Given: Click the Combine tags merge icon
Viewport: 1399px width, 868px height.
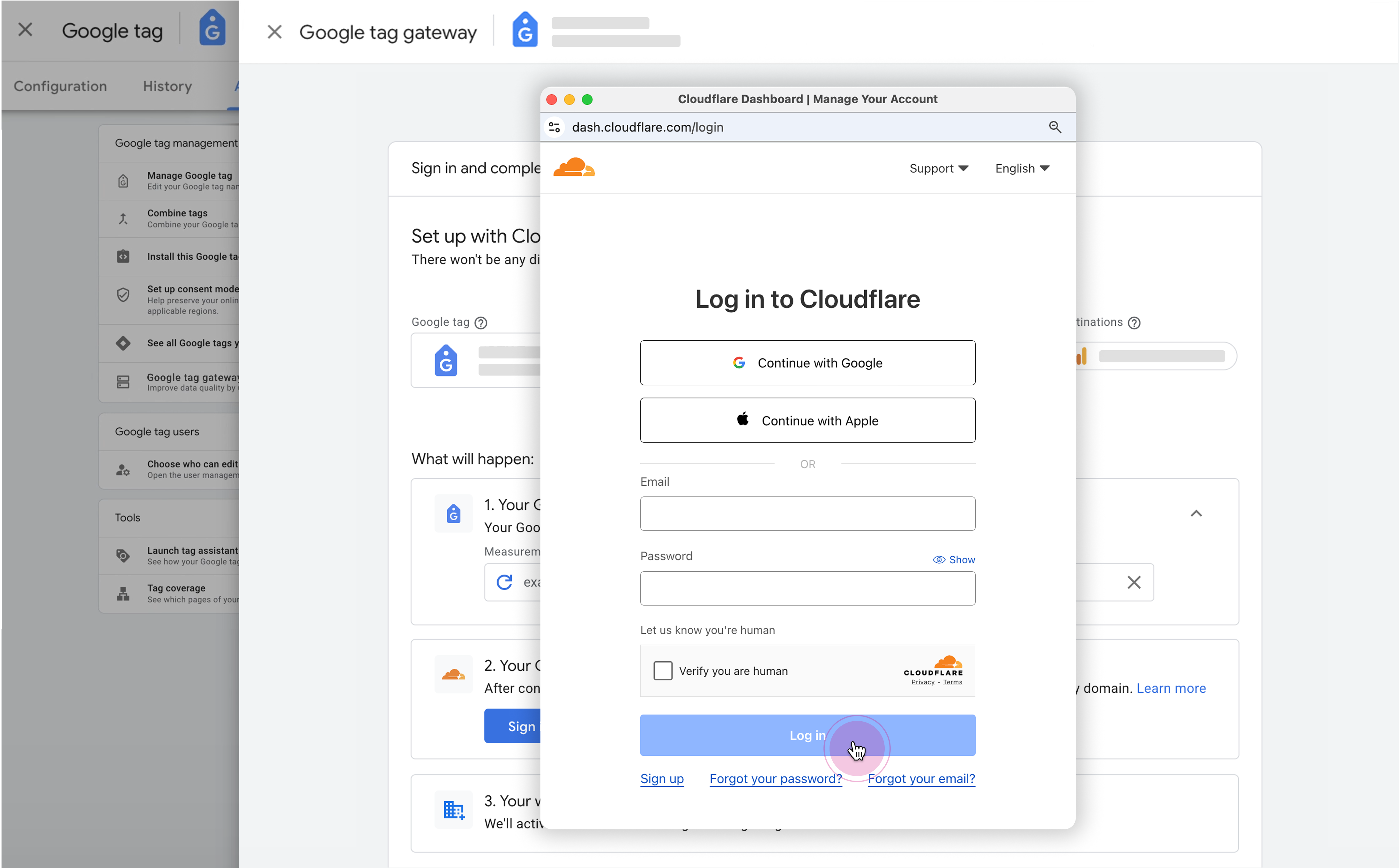Looking at the screenshot, I should point(123,219).
